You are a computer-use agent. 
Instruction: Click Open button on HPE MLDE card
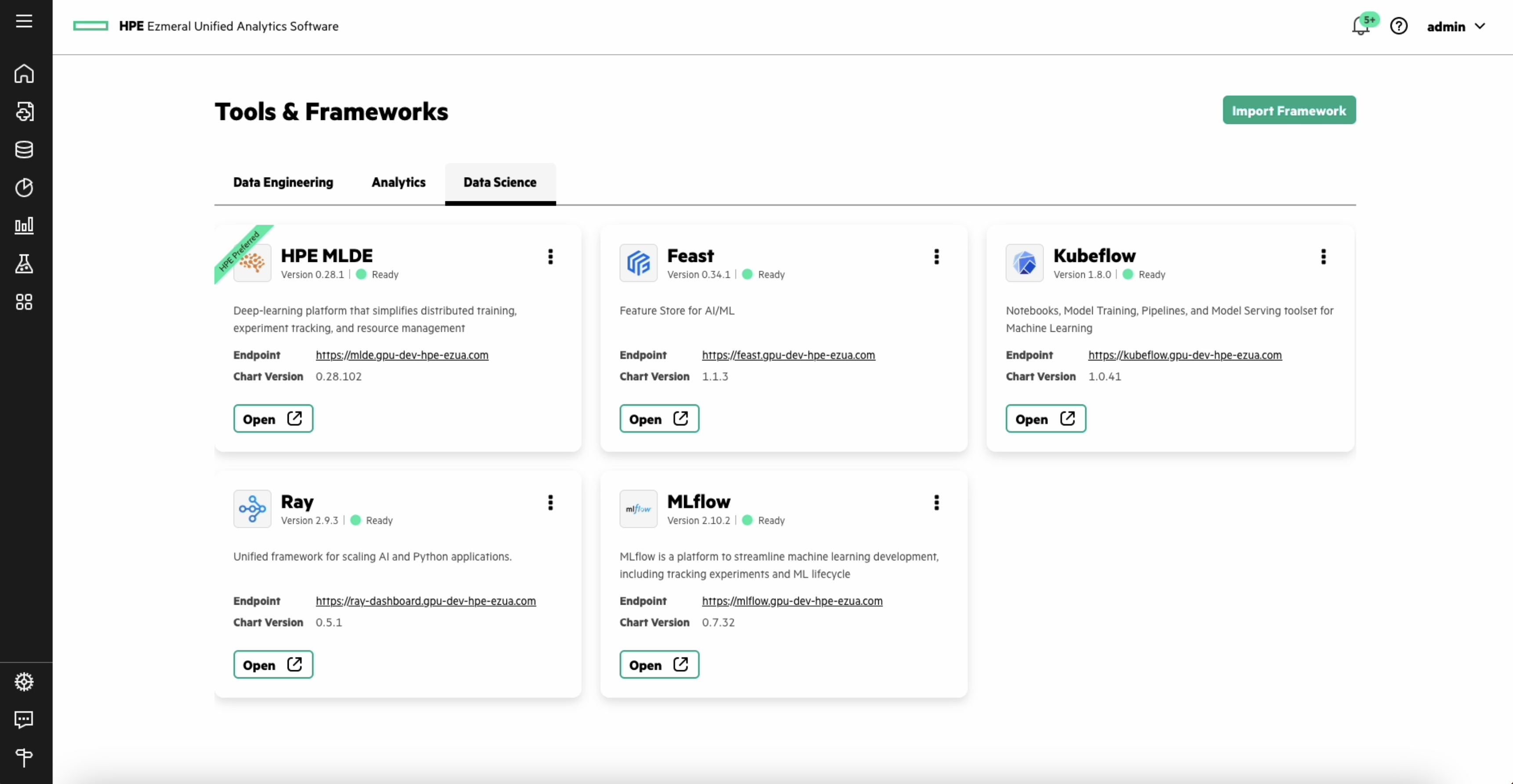[x=273, y=419]
